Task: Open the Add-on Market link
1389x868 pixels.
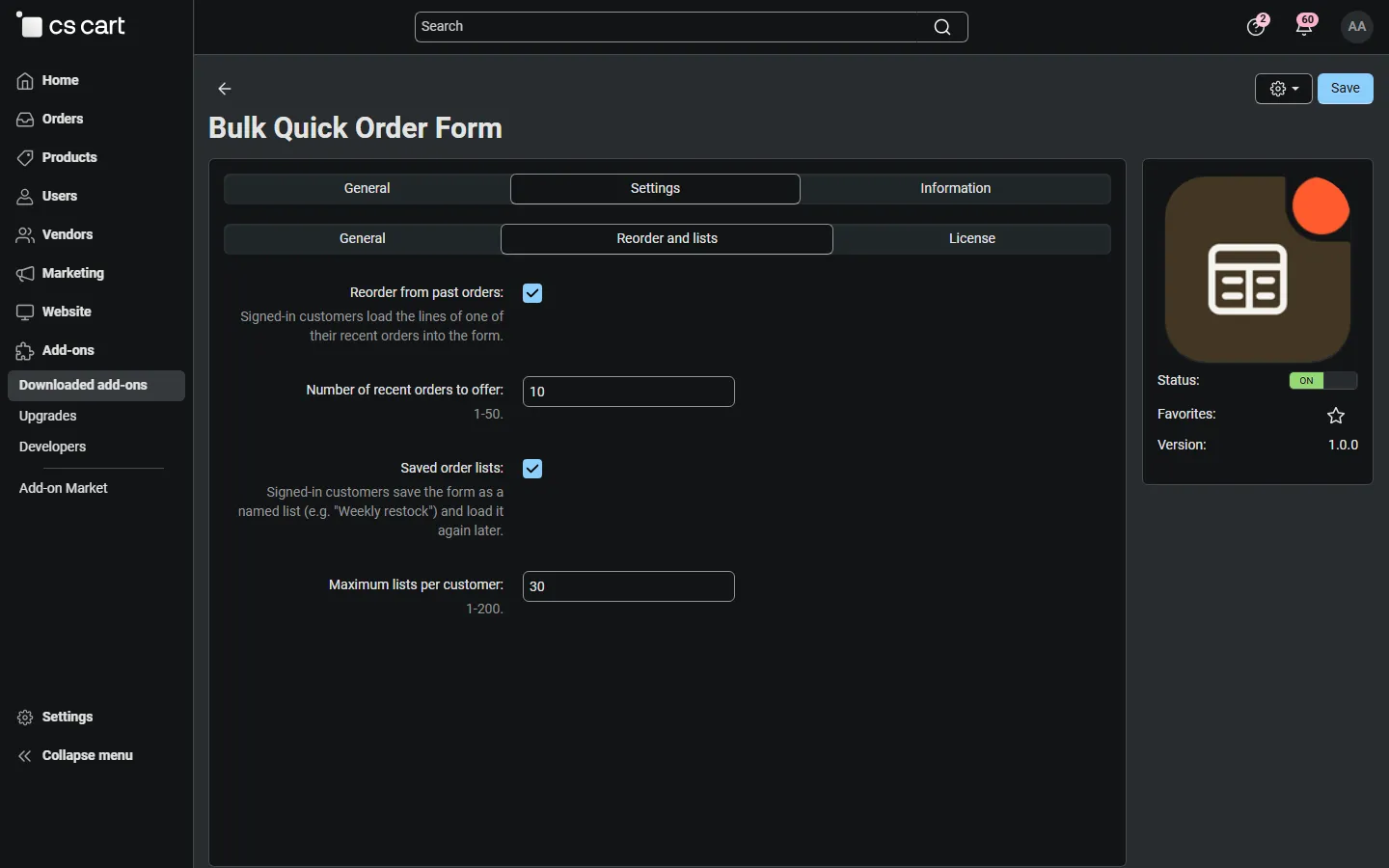Action: (x=64, y=489)
